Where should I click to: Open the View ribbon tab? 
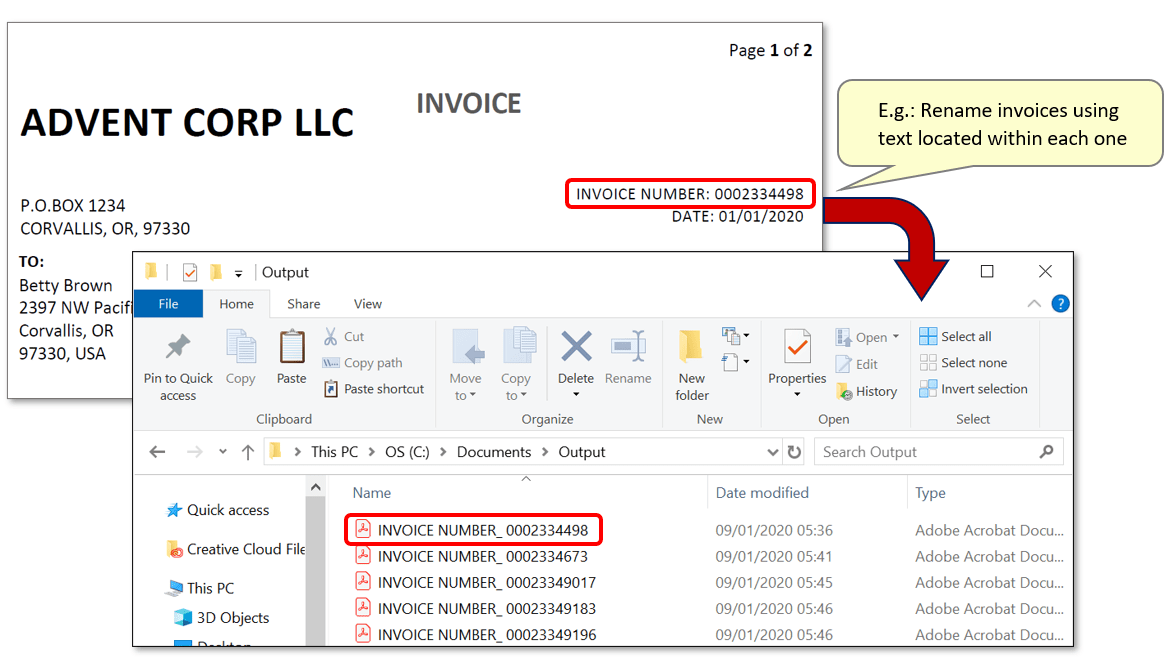(x=367, y=303)
